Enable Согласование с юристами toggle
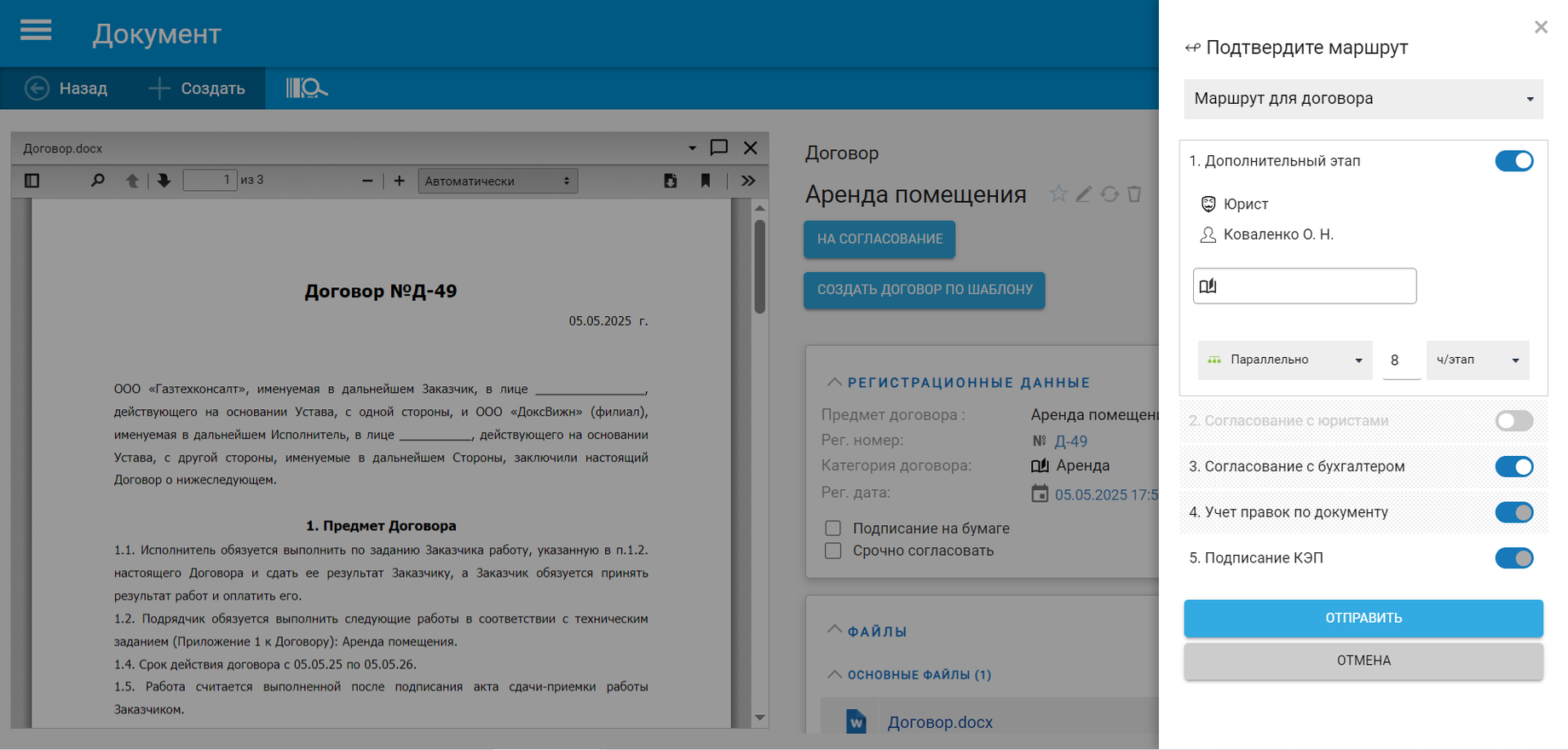Image resolution: width=1568 pixels, height=750 pixels. tap(1513, 421)
